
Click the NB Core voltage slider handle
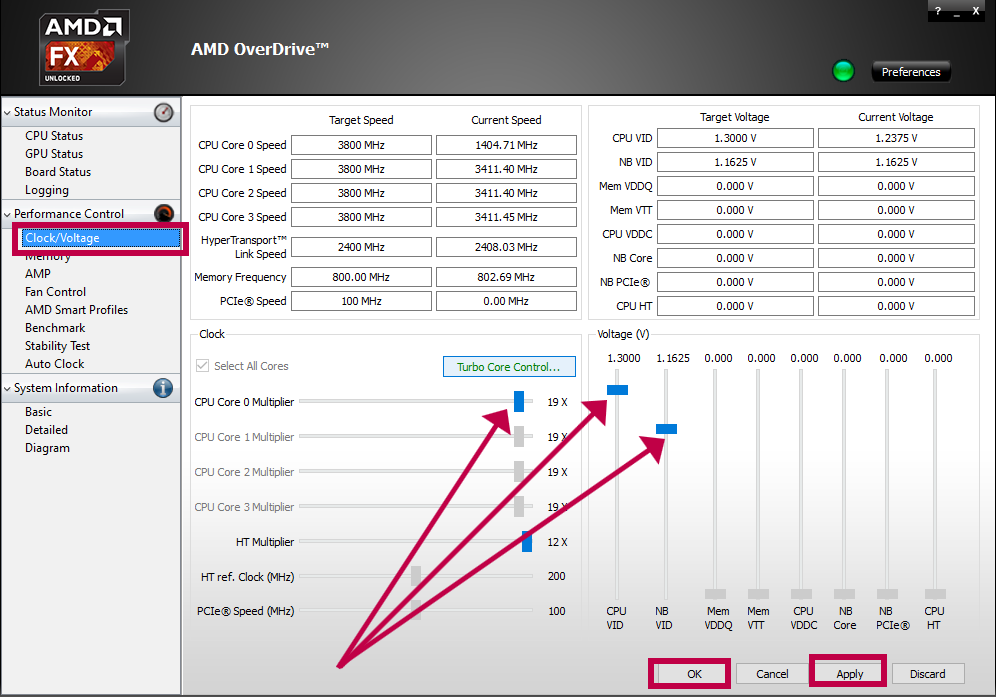click(844, 594)
